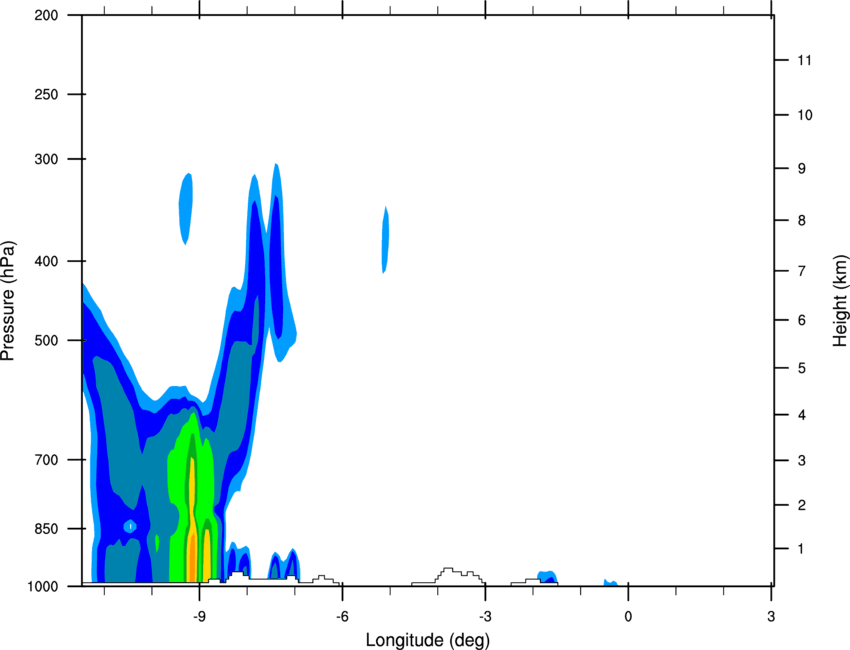Click the 400 pressure tick label
The width and height of the screenshot is (850, 650).
point(47,261)
